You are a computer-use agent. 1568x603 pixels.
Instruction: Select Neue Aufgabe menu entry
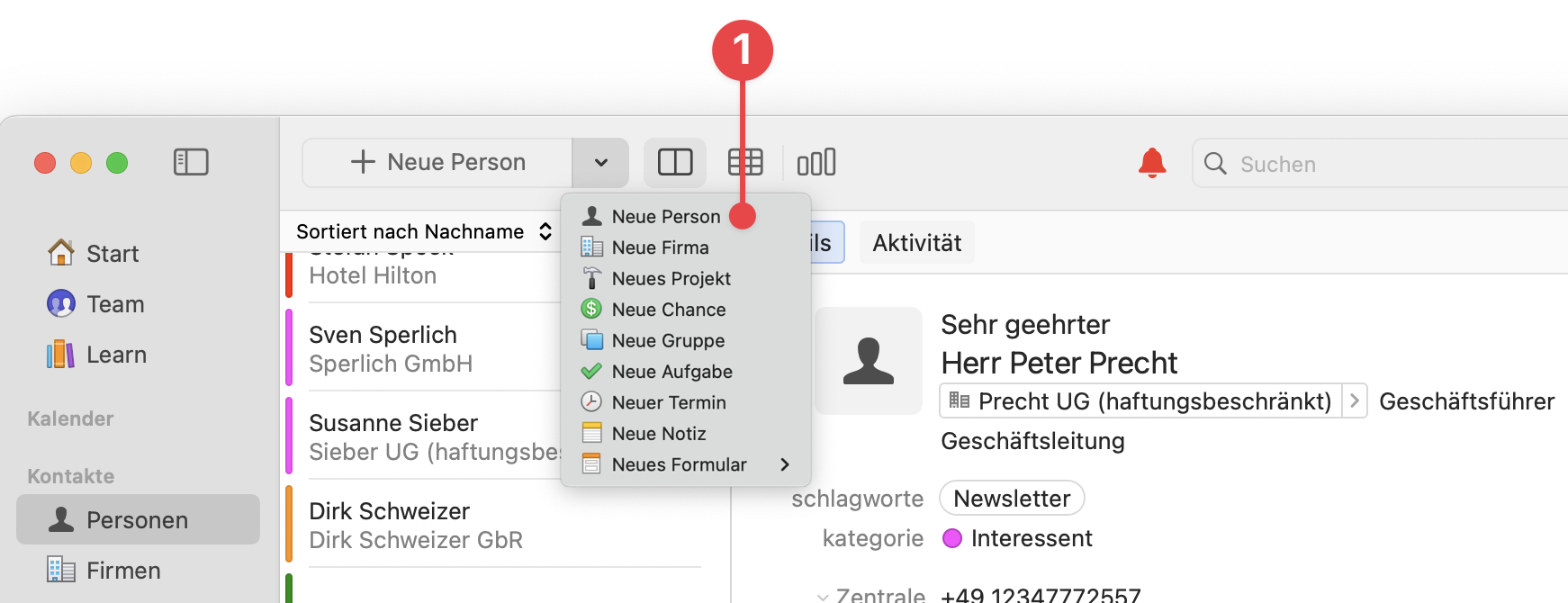pos(686,372)
